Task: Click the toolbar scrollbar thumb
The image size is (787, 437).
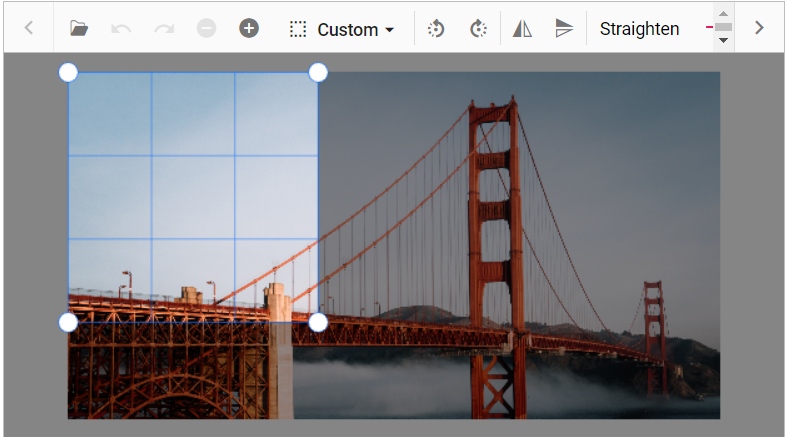Action: (x=723, y=27)
